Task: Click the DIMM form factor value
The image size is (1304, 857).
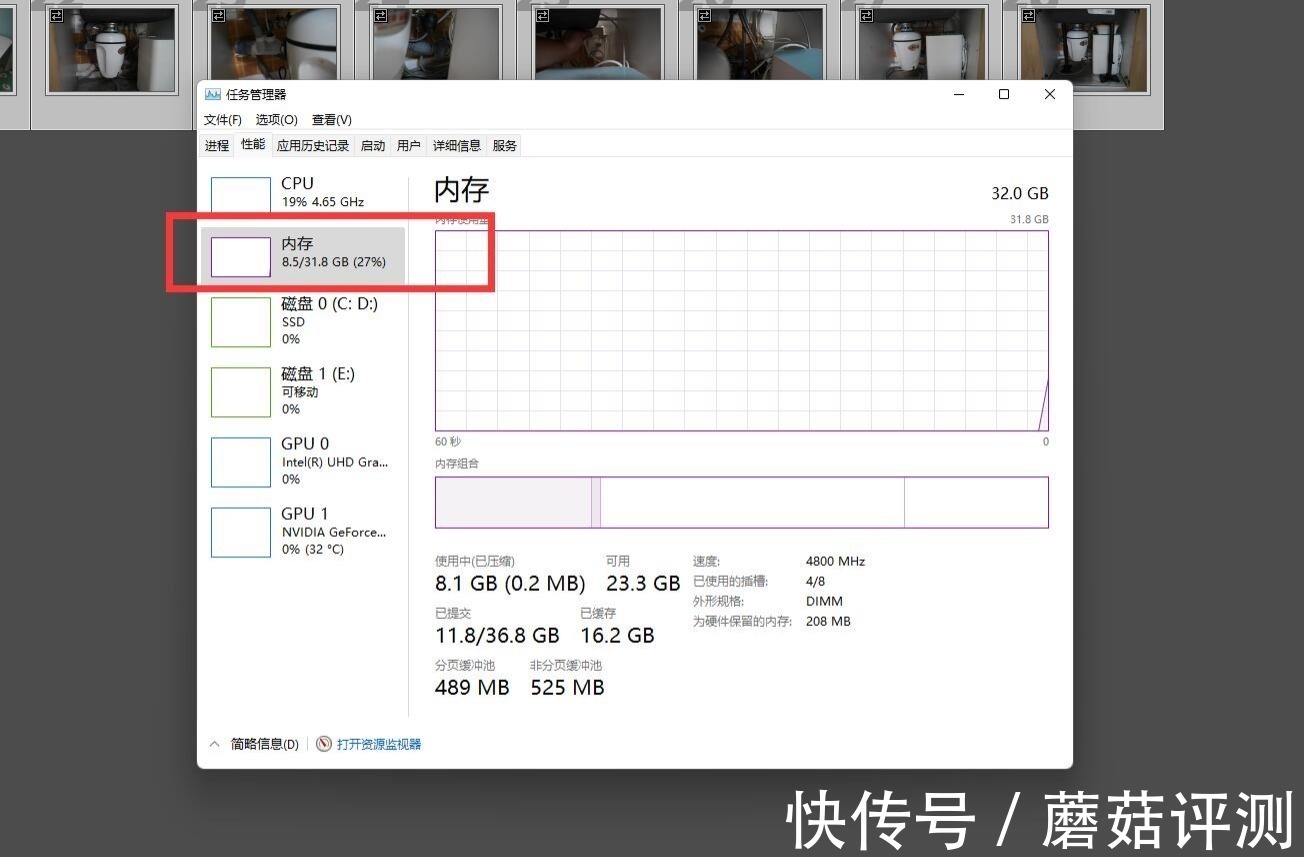Action: (x=824, y=601)
